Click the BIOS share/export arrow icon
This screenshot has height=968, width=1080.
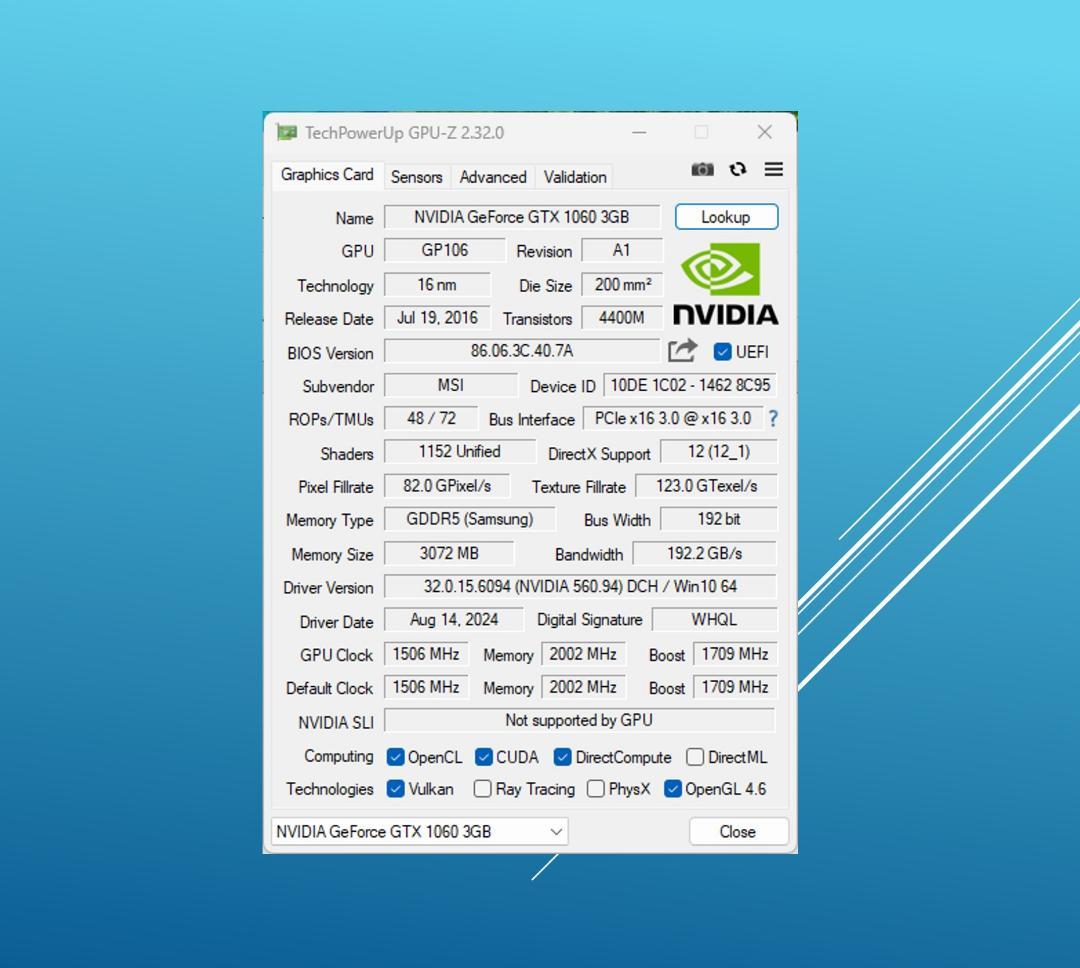682,351
